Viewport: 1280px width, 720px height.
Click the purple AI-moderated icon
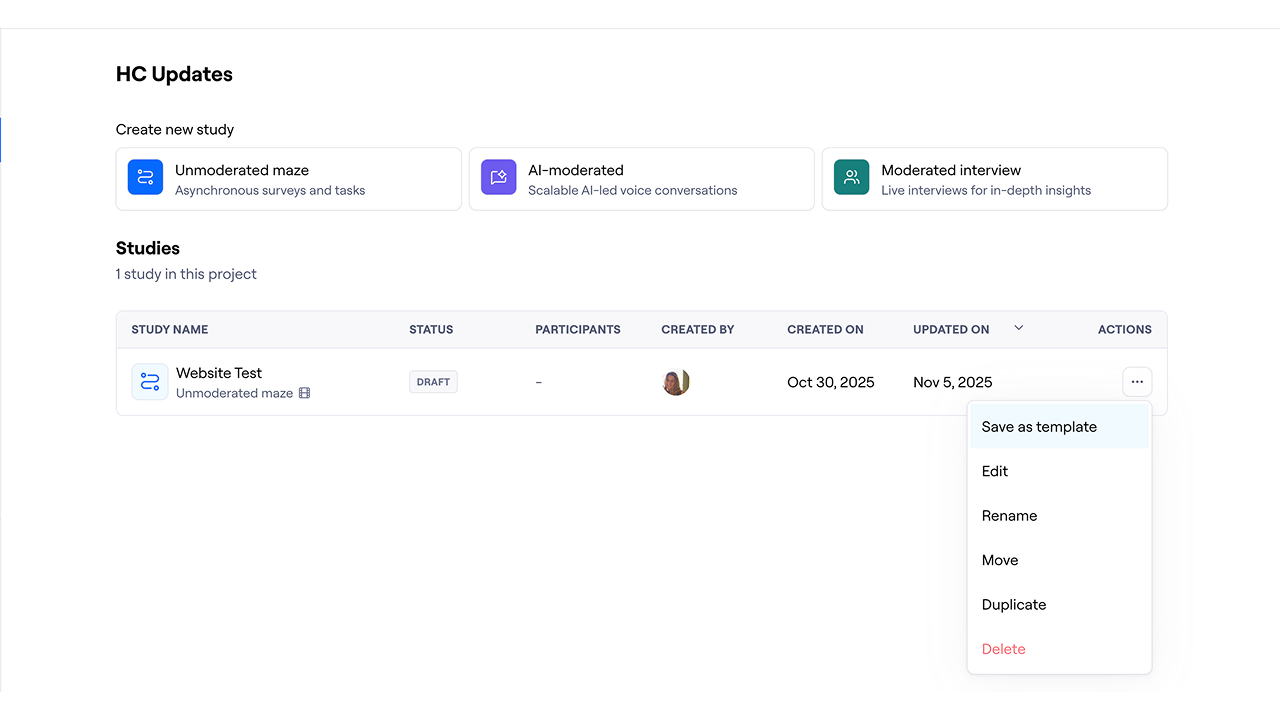click(498, 178)
